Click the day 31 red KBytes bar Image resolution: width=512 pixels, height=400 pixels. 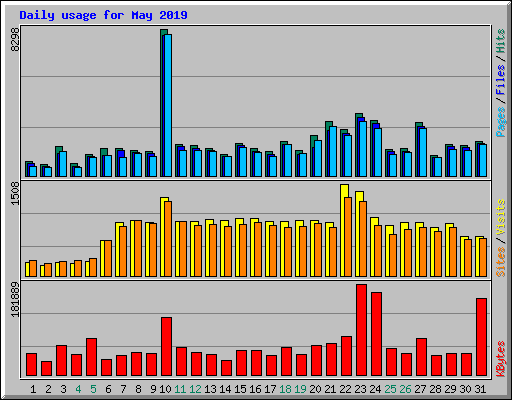[x=481, y=337]
